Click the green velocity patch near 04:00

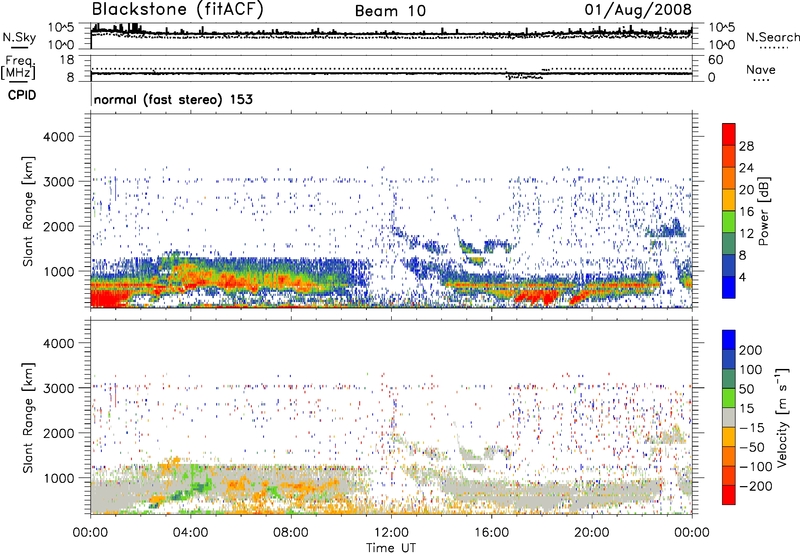click(x=194, y=485)
